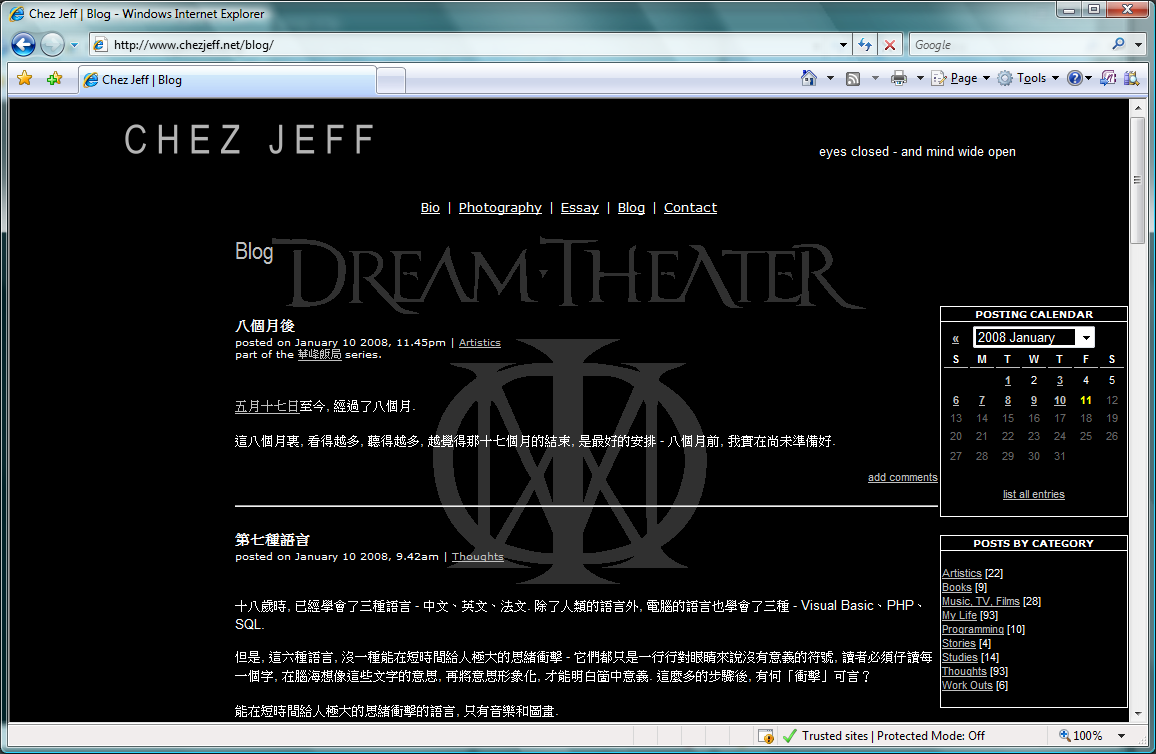The image size is (1156, 754).
Task: Open the Programming category link
Action: point(972,630)
